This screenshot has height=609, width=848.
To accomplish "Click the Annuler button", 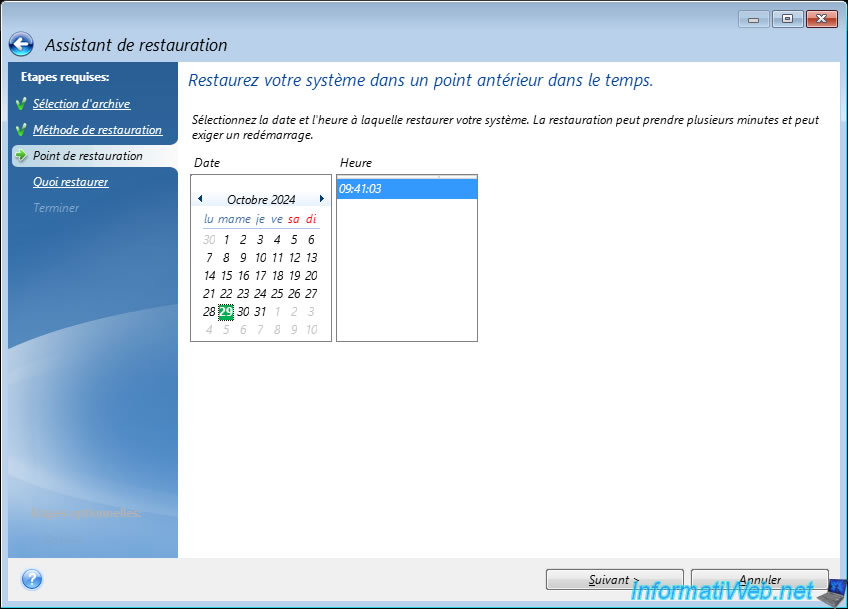I will 759,580.
